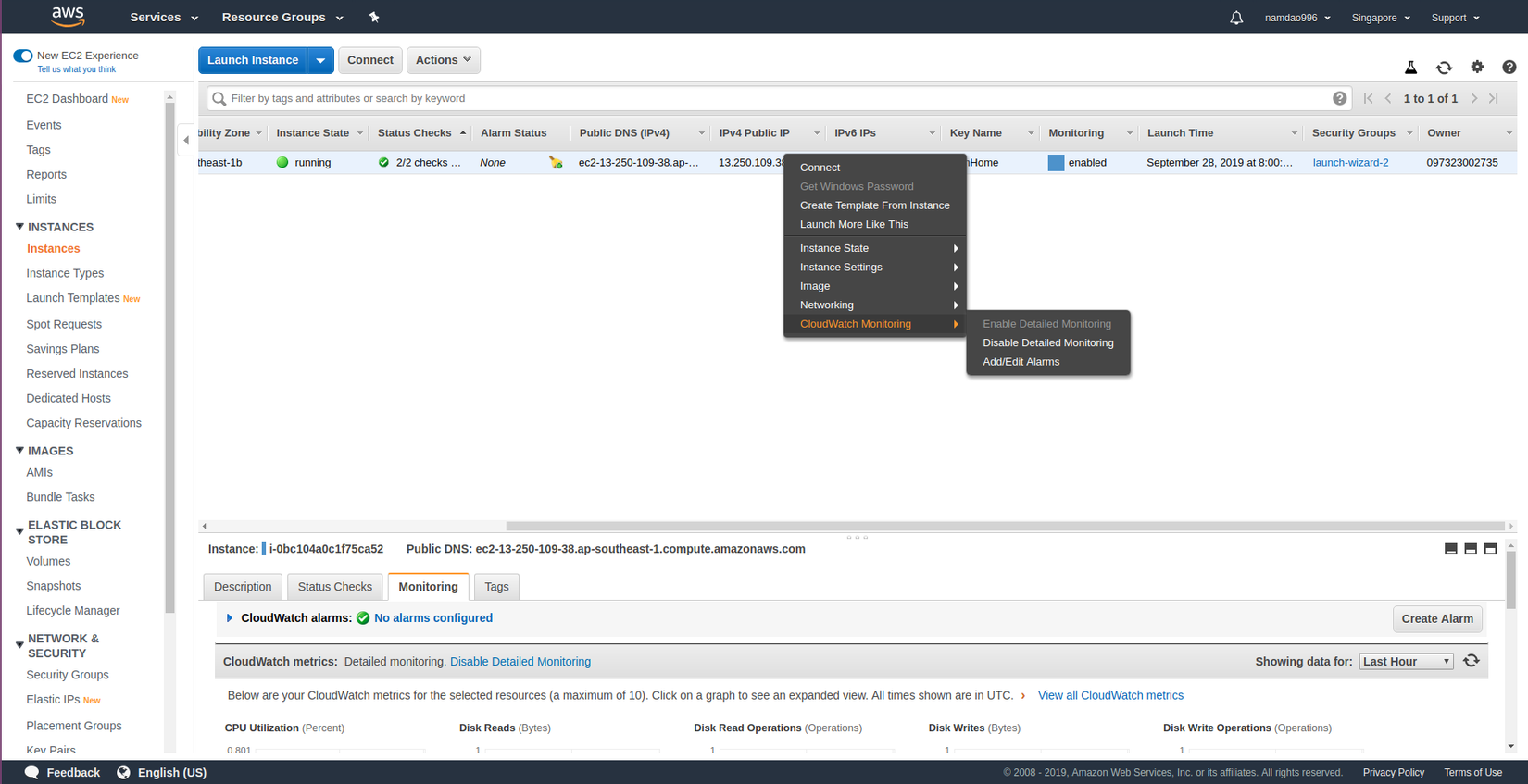Click the search magnifier icon
The width and height of the screenshot is (1528, 784).
219,99
